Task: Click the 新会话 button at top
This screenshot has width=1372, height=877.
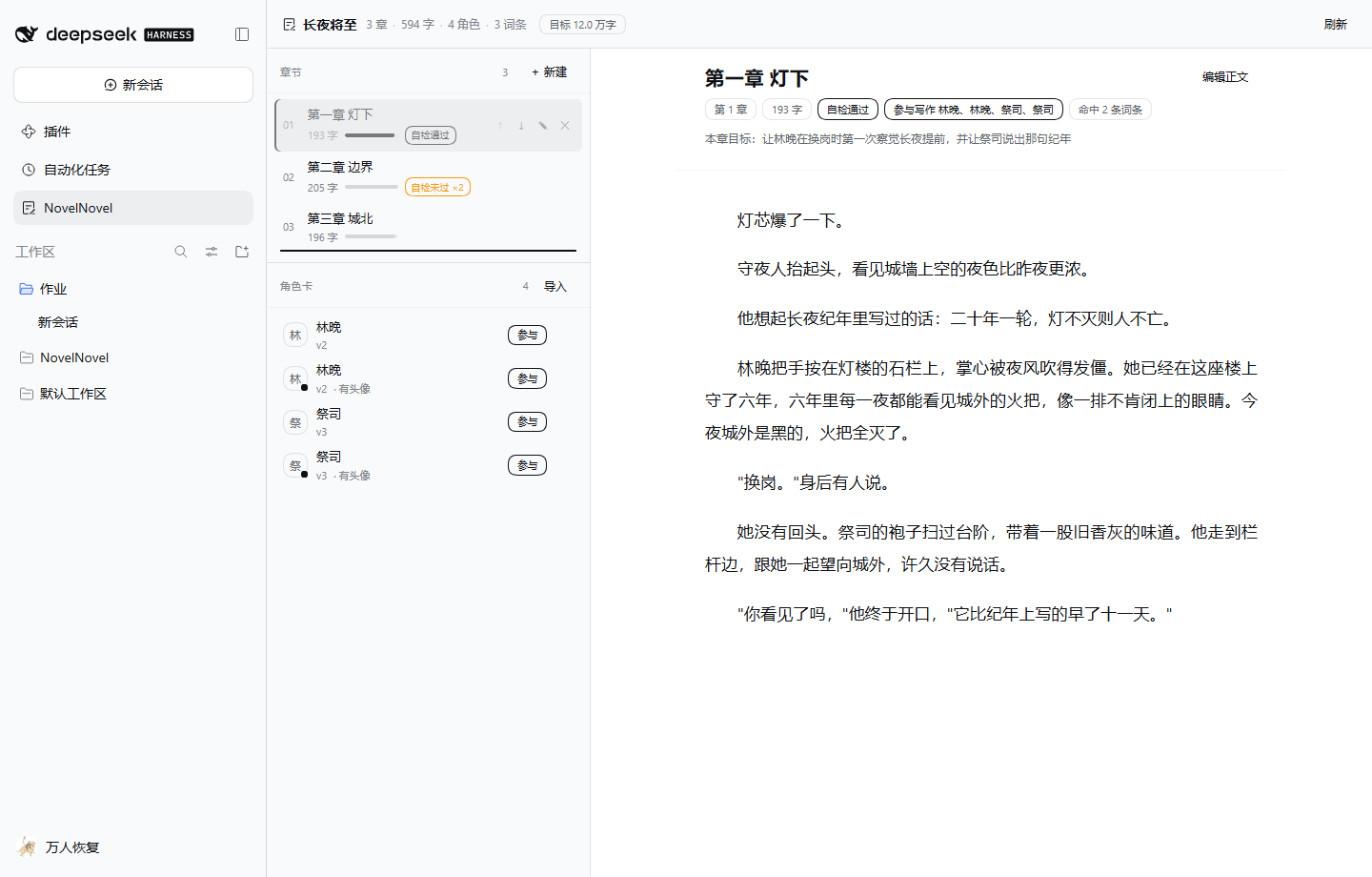Action: pyautogui.click(x=133, y=85)
